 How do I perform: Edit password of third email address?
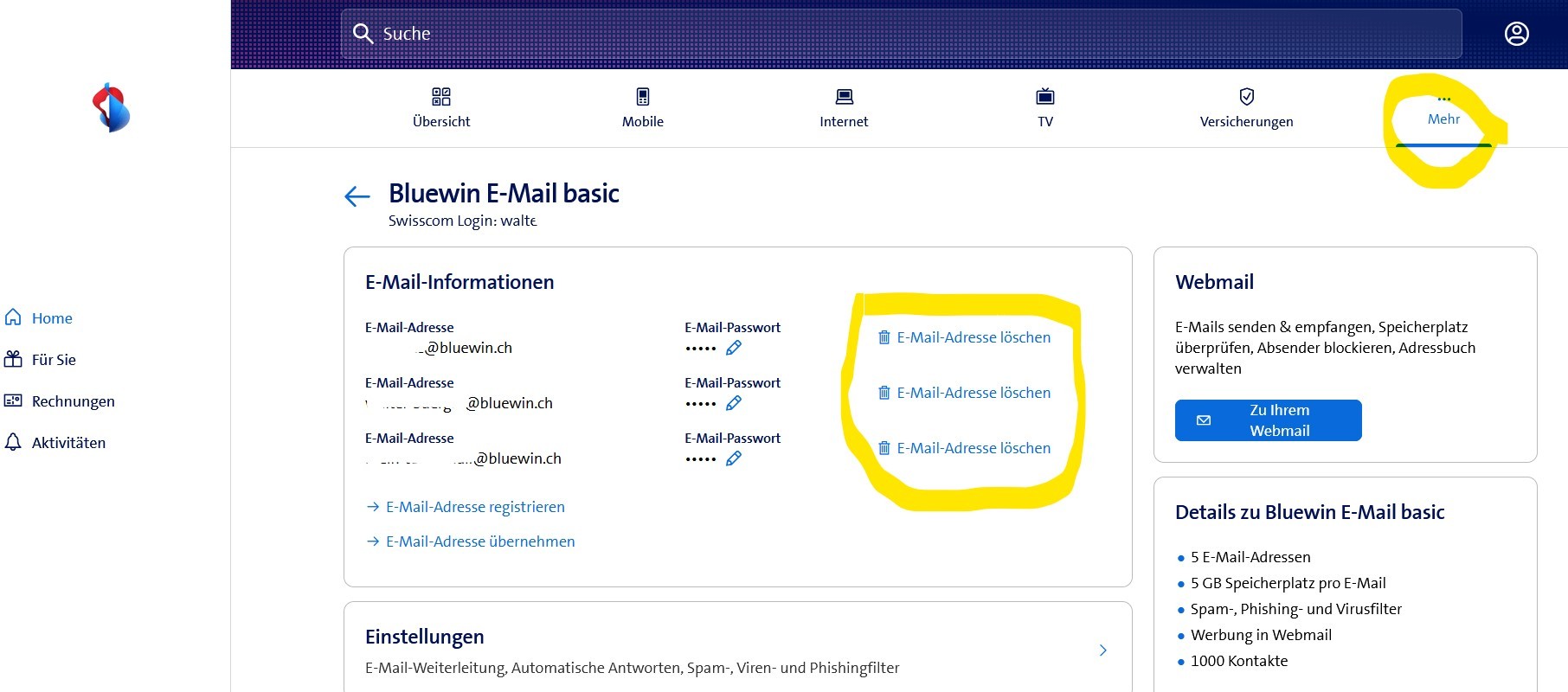(734, 458)
